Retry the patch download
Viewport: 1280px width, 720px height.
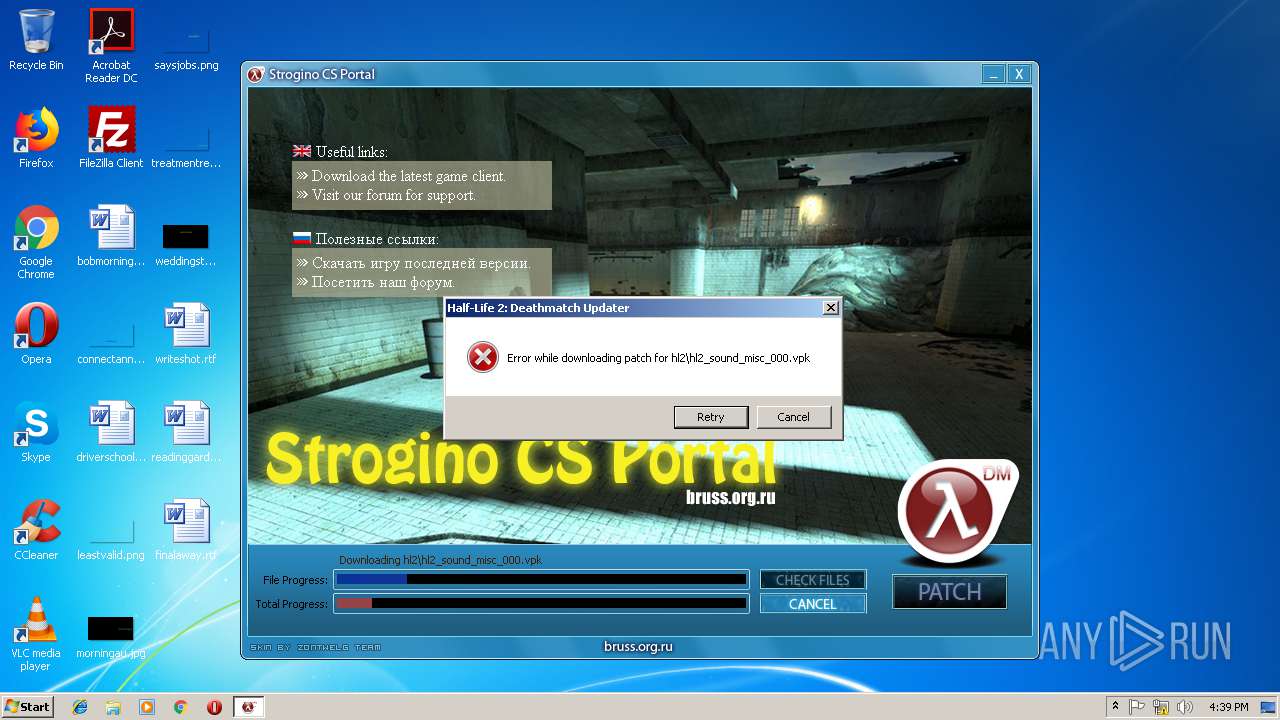[x=710, y=417]
